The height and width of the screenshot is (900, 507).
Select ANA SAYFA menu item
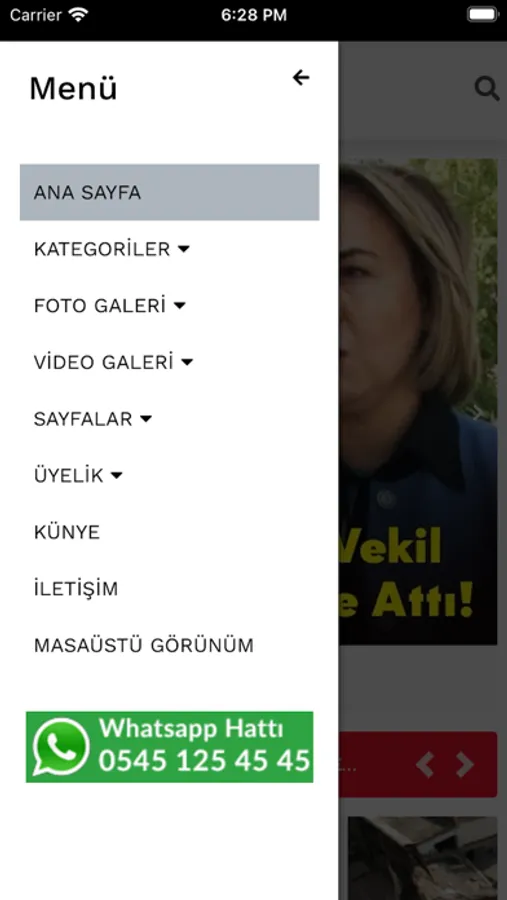[x=169, y=192]
